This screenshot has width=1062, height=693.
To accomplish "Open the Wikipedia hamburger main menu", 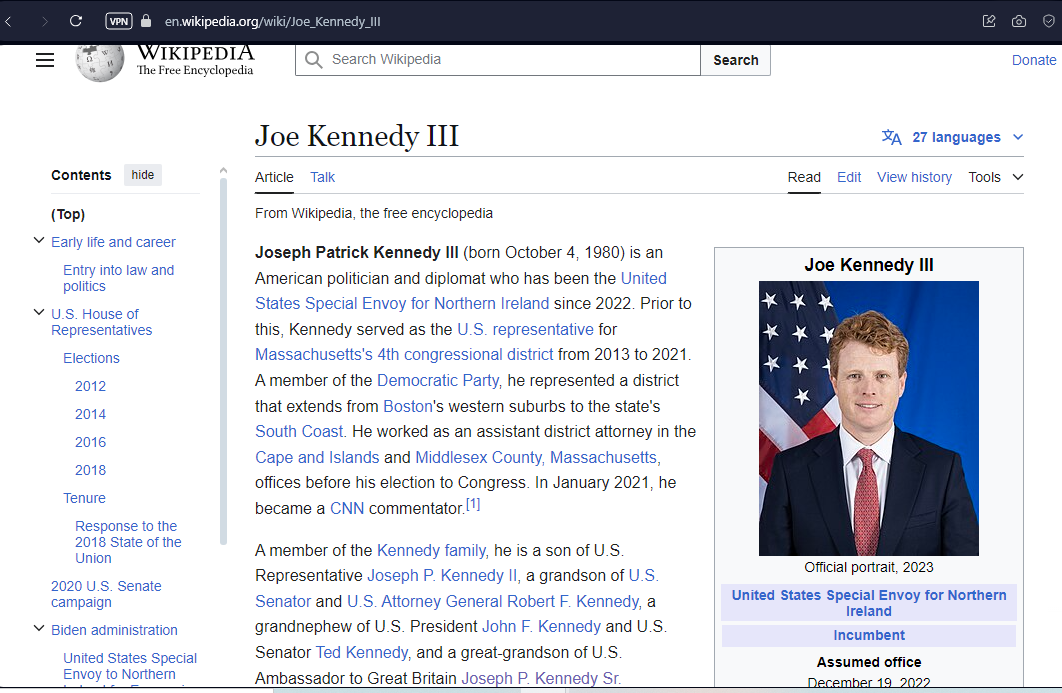I will pos(45,60).
